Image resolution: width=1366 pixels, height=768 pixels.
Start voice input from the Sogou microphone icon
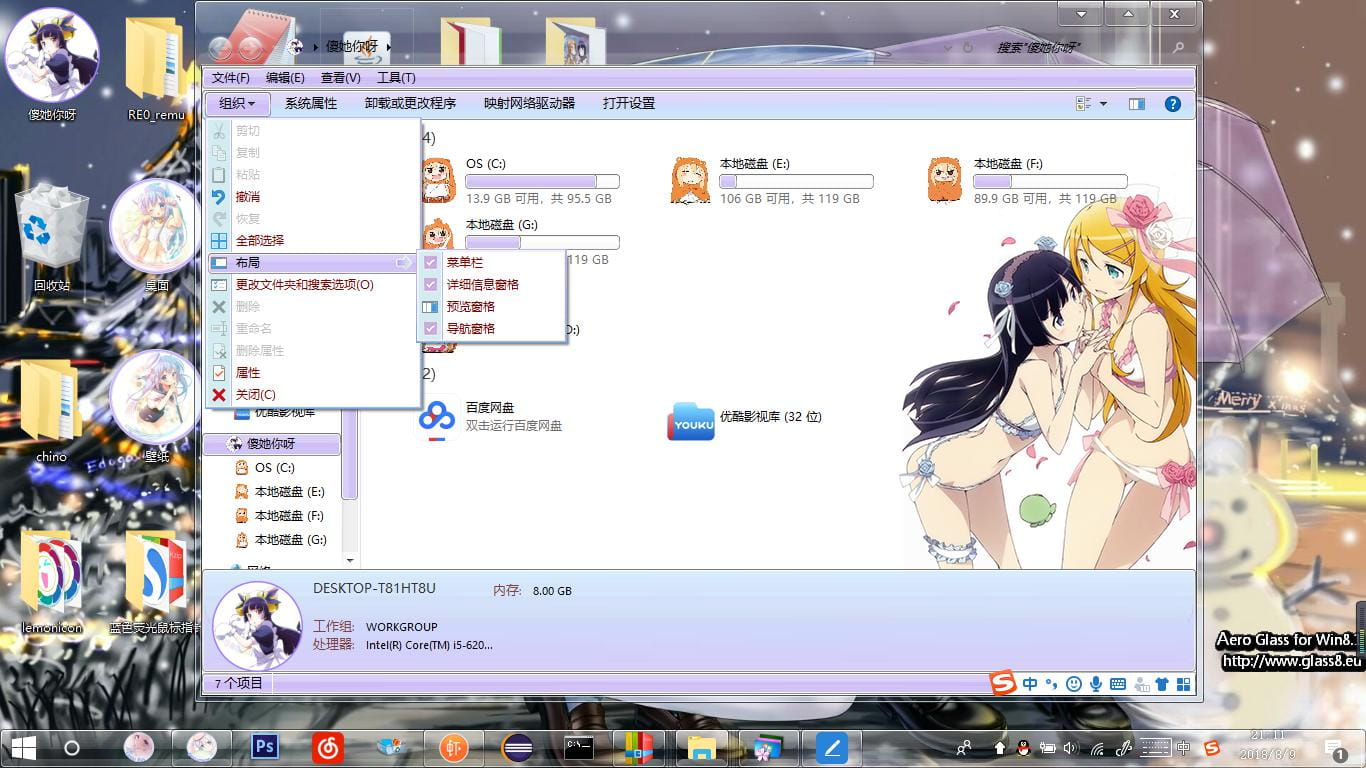pos(1096,684)
